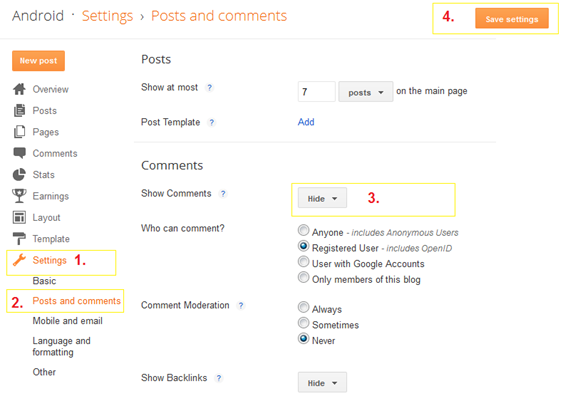Image resolution: width=563 pixels, height=401 pixels.
Task: Click the Template paint roller icon
Action: click(x=19, y=239)
